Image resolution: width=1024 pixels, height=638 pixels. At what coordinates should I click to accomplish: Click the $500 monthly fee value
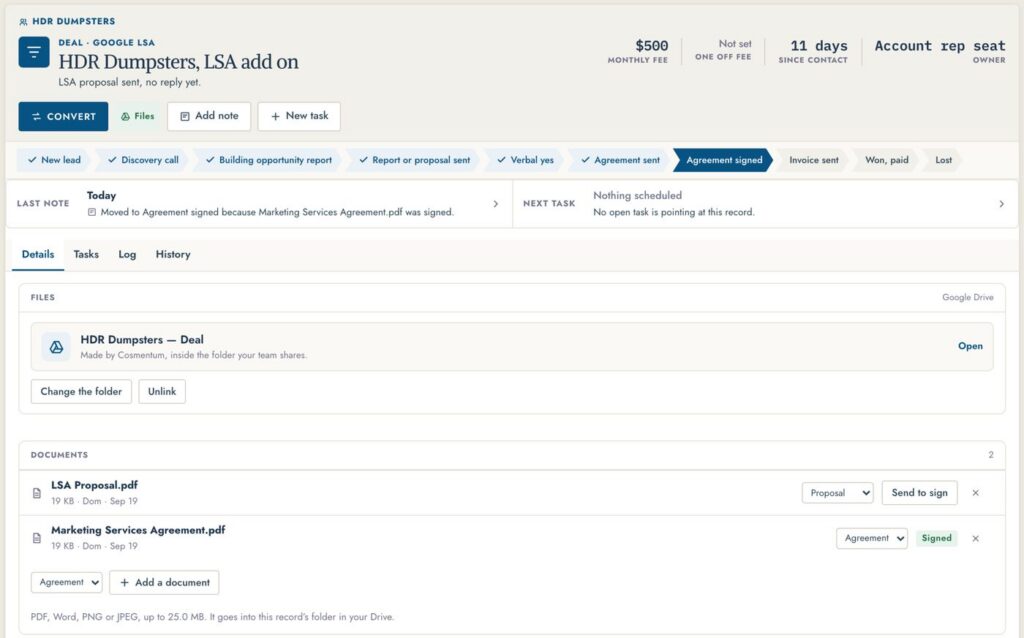652,46
